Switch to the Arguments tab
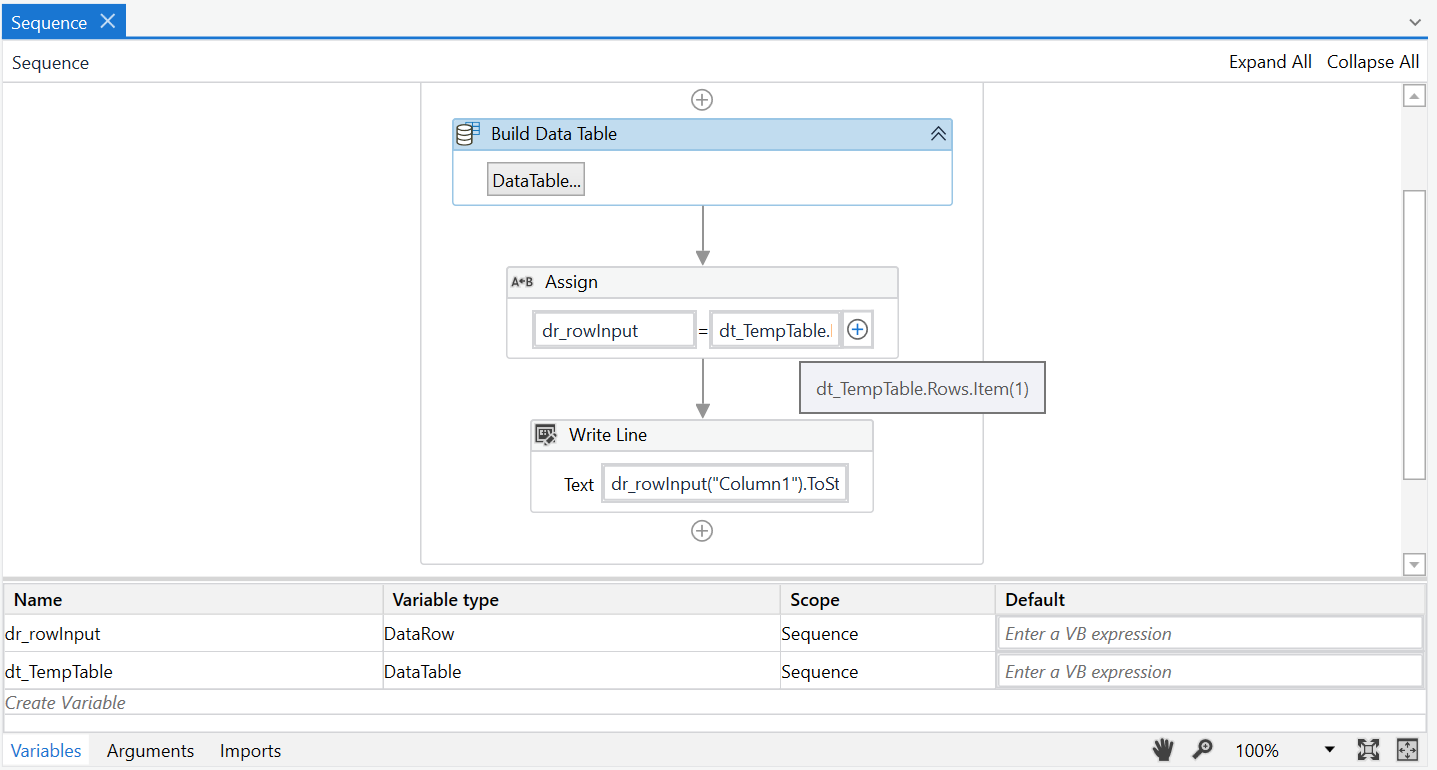Viewport: 1437px width, 770px height. pyautogui.click(x=150, y=751)
